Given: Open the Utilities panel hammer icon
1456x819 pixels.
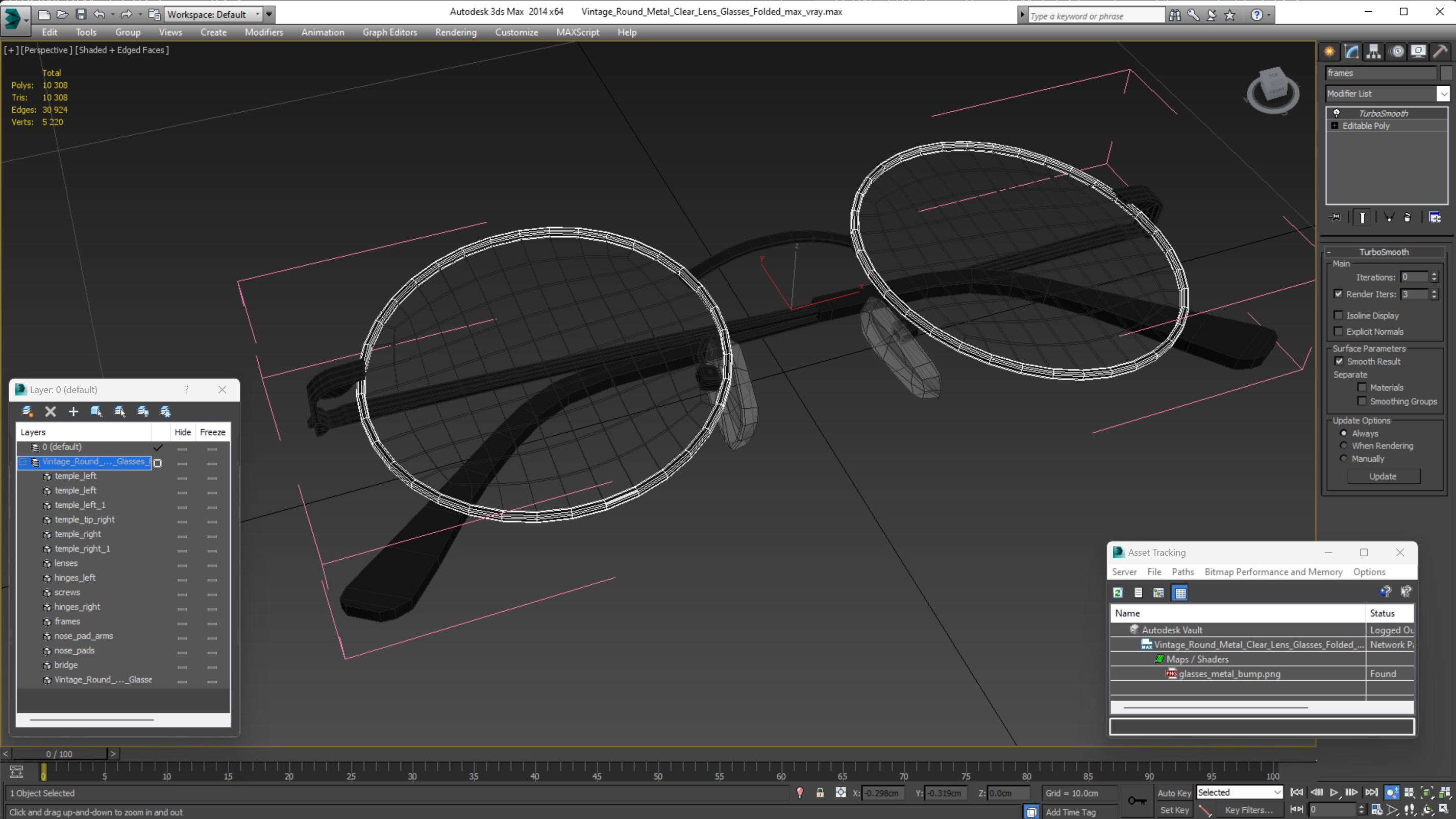Looking at the screenshot, I should pyautogui.click(x=1440, y=52).
